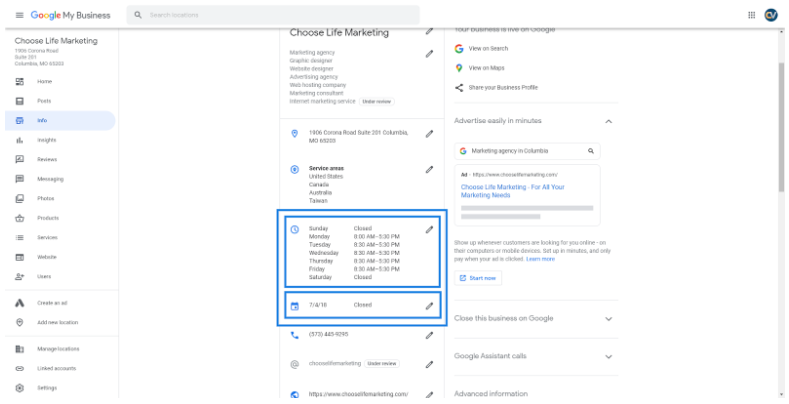
Task: Click the Marketing agency in Columbia search box
Action: coord(527,151)
